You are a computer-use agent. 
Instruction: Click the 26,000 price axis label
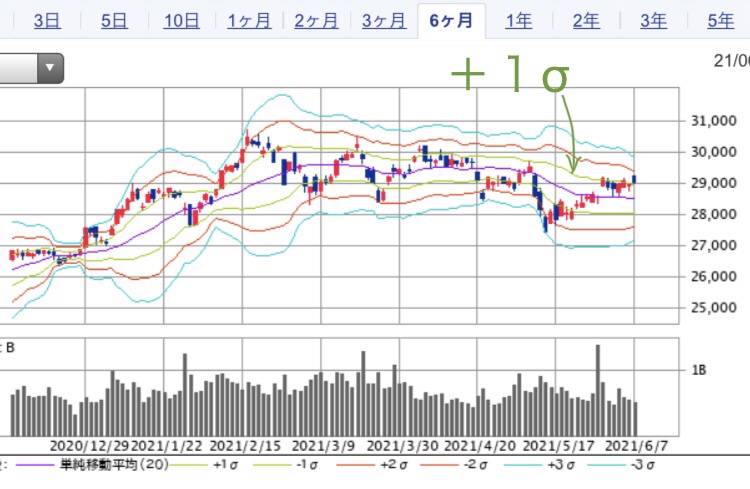[714, 276]
